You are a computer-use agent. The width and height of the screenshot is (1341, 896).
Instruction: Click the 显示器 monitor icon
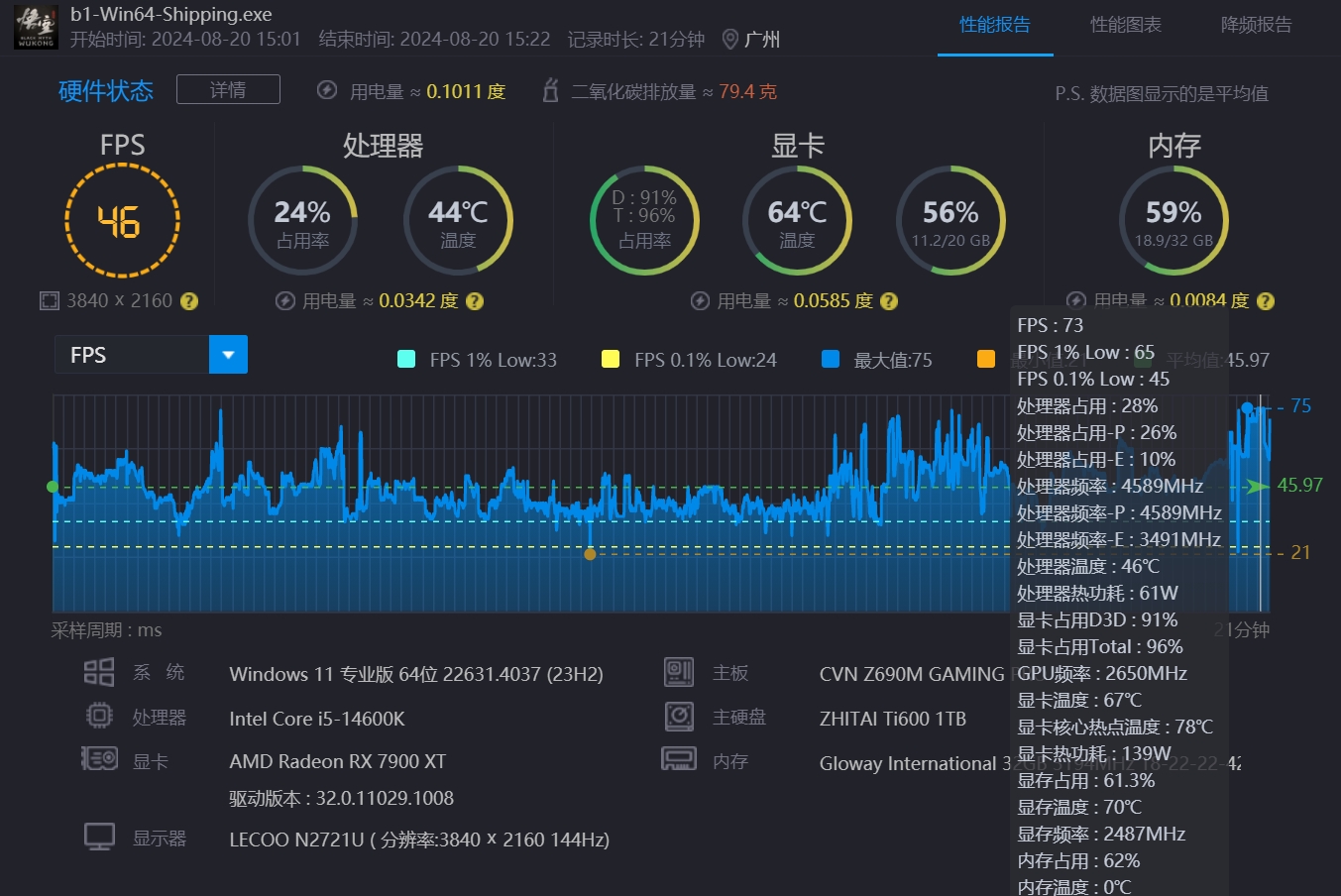tap(99, 837)
